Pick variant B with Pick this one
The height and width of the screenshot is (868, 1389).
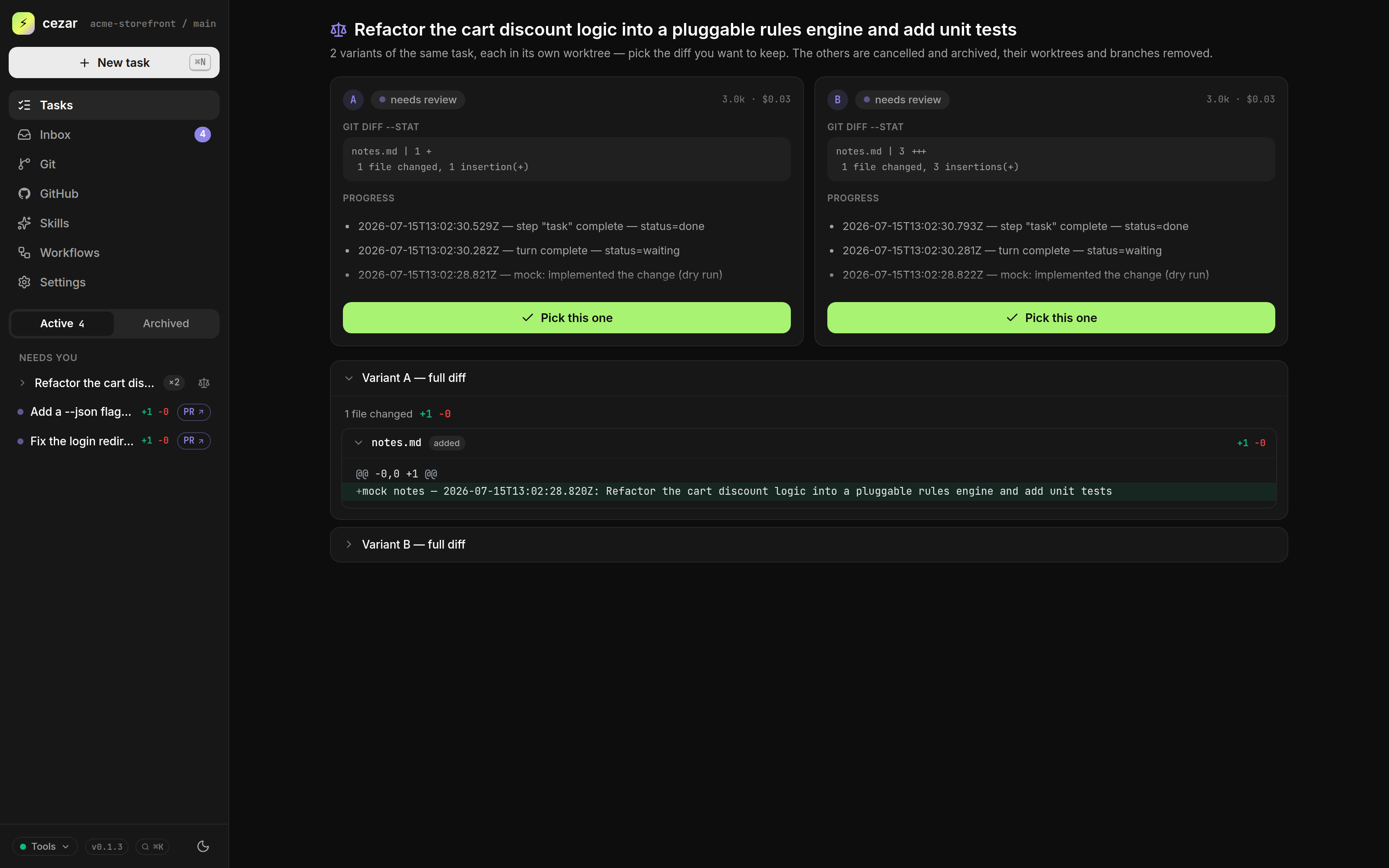pos(1051,317)
